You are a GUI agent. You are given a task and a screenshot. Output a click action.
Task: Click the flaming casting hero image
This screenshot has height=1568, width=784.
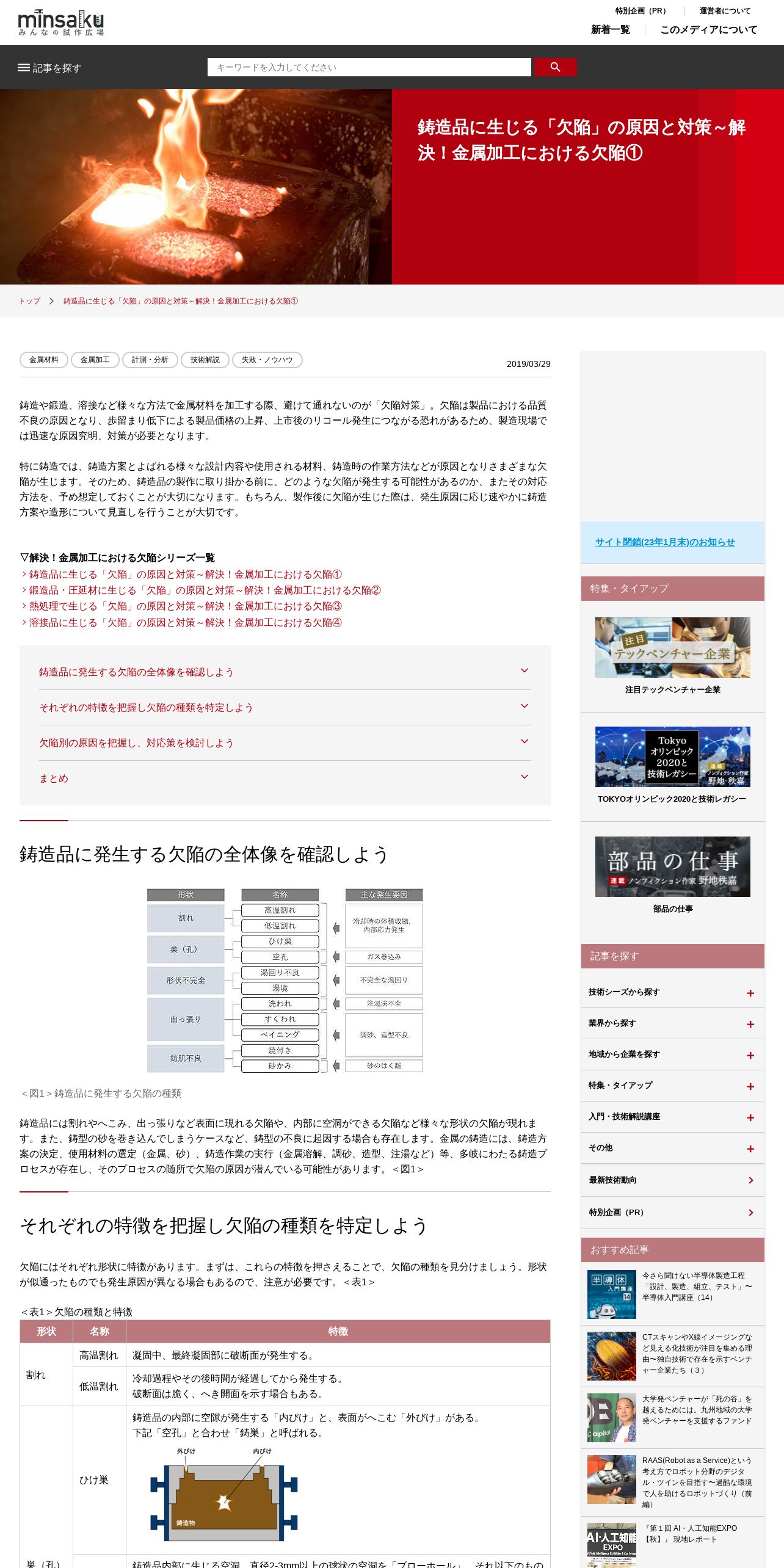[x=196, y=187]
